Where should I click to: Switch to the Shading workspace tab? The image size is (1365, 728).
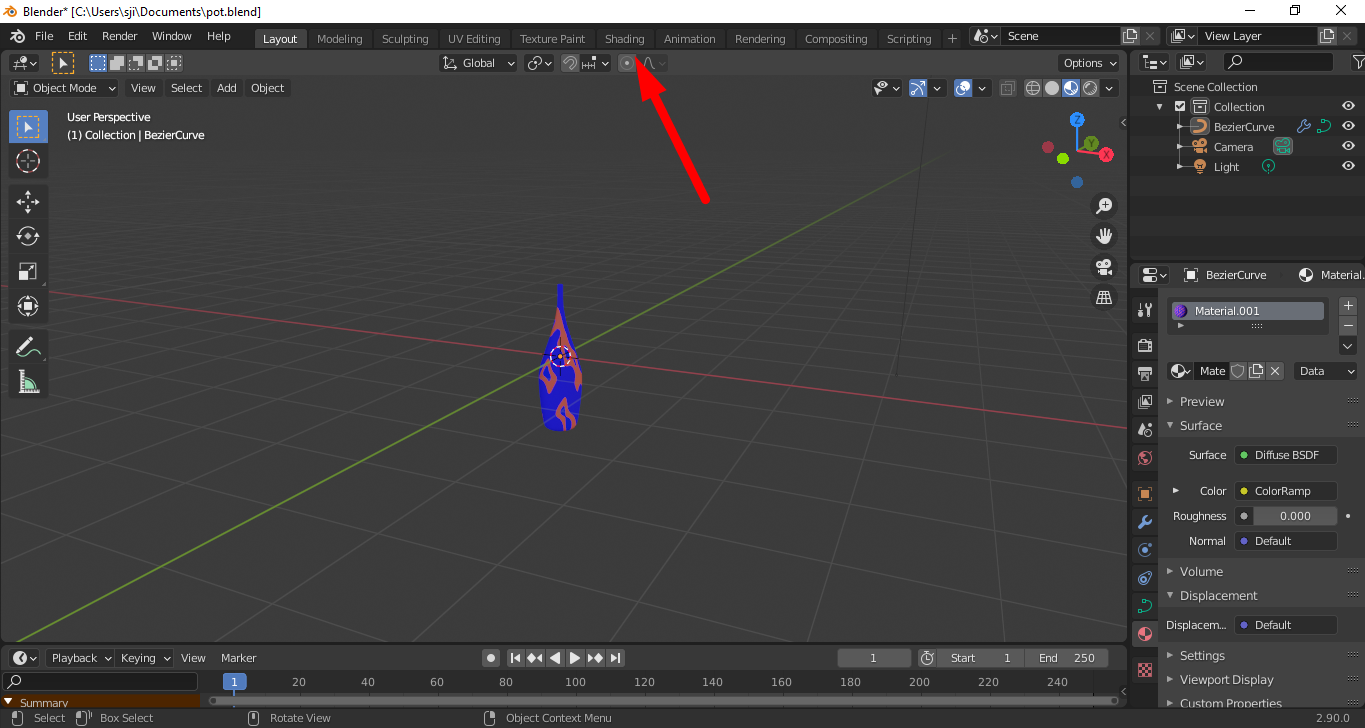click(x=624, y=38)
